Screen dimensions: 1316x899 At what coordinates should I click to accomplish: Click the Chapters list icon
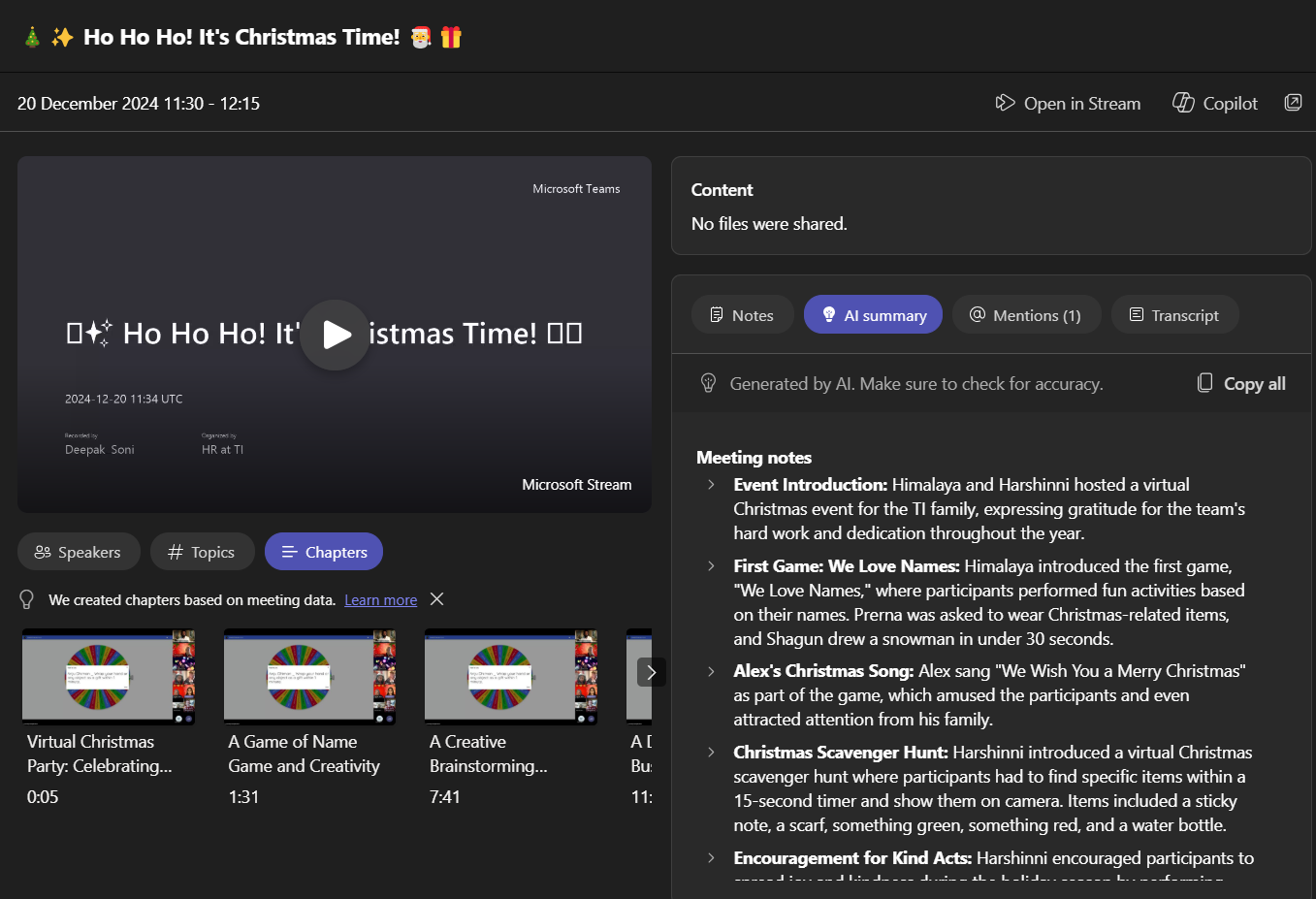pyautogui.click(x=289, y=552)
